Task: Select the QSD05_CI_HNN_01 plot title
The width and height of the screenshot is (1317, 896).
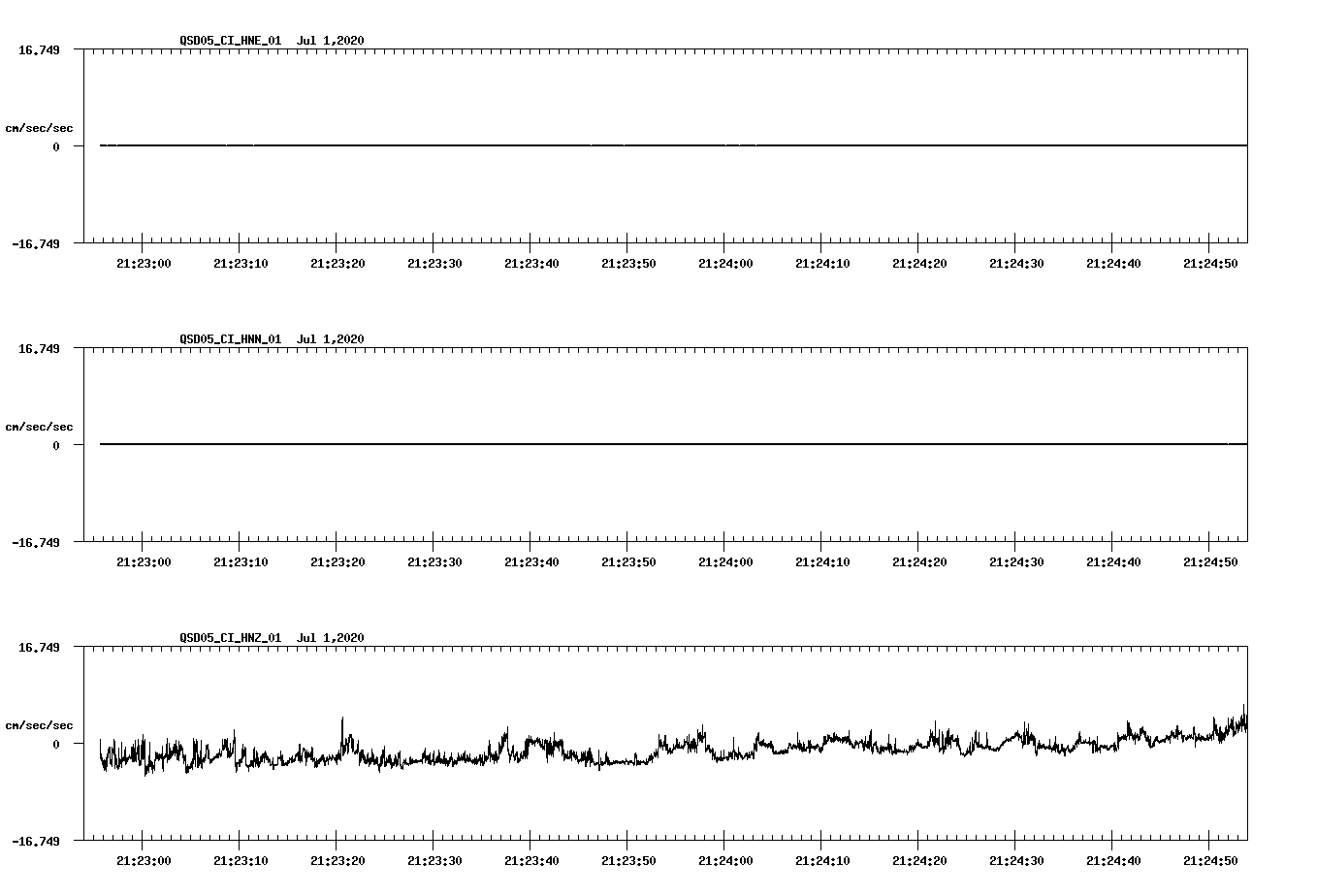Action: click(272, 339)
